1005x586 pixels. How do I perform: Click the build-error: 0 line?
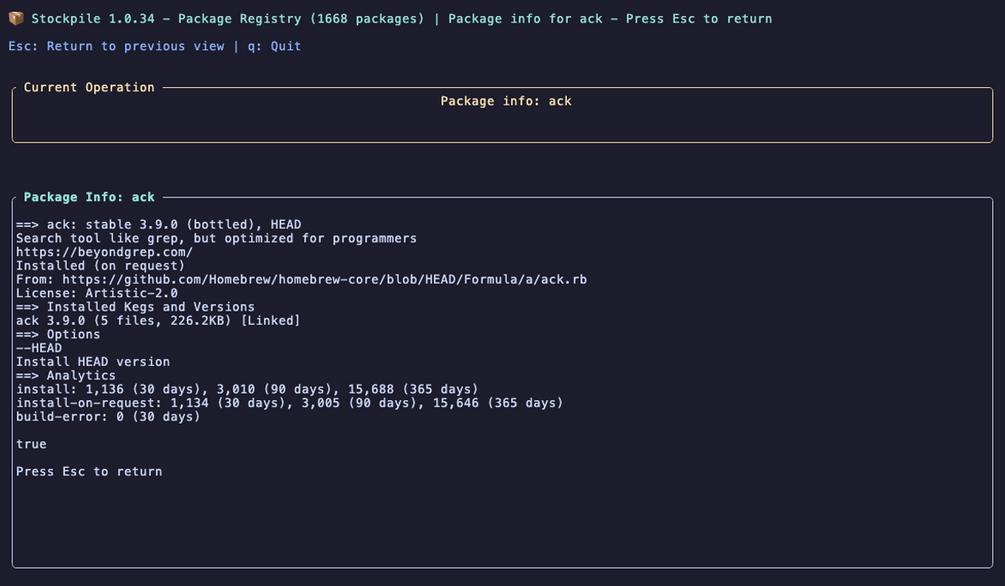tap(108, 417)
